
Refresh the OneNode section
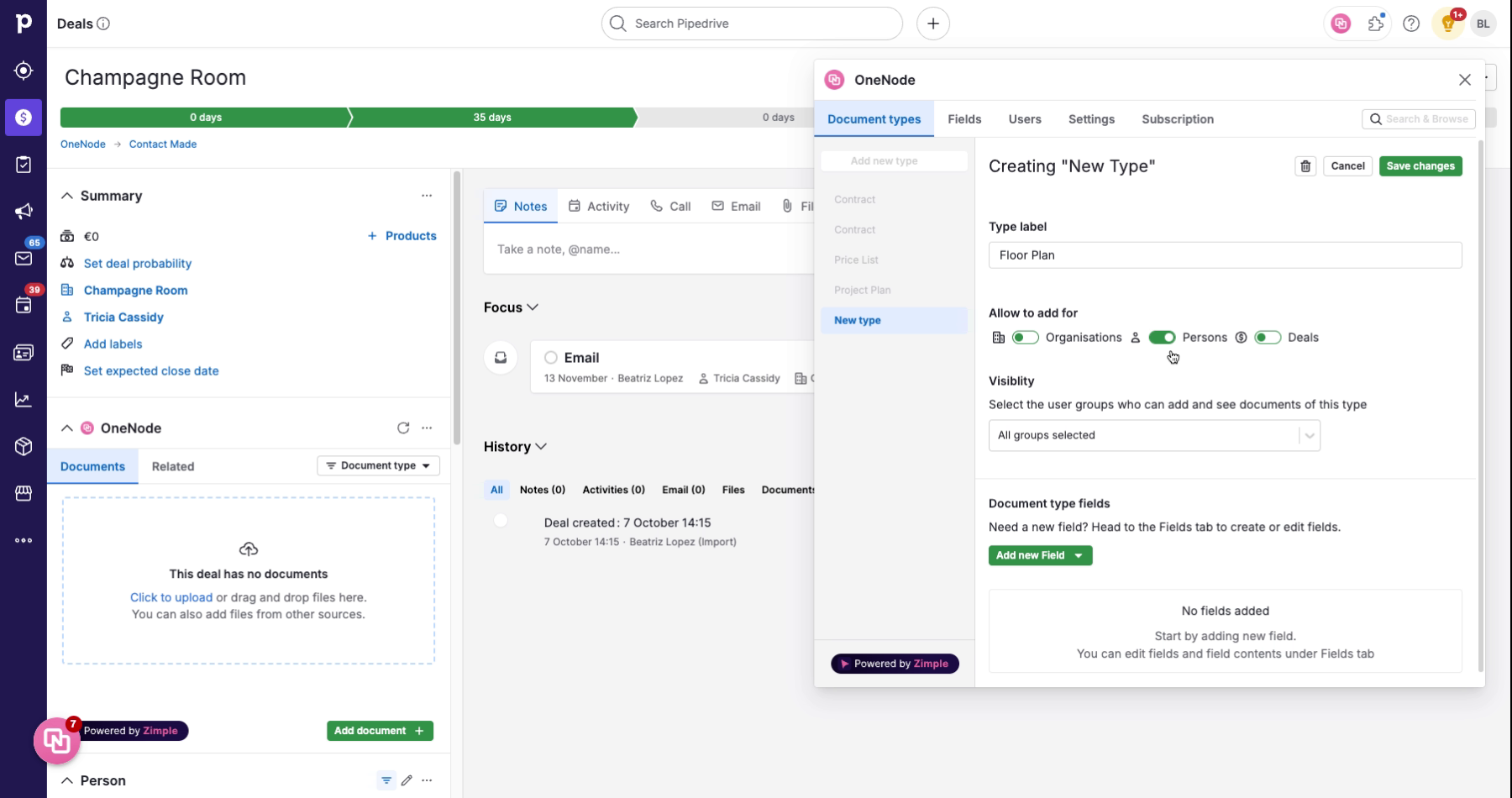click(403, 428)
